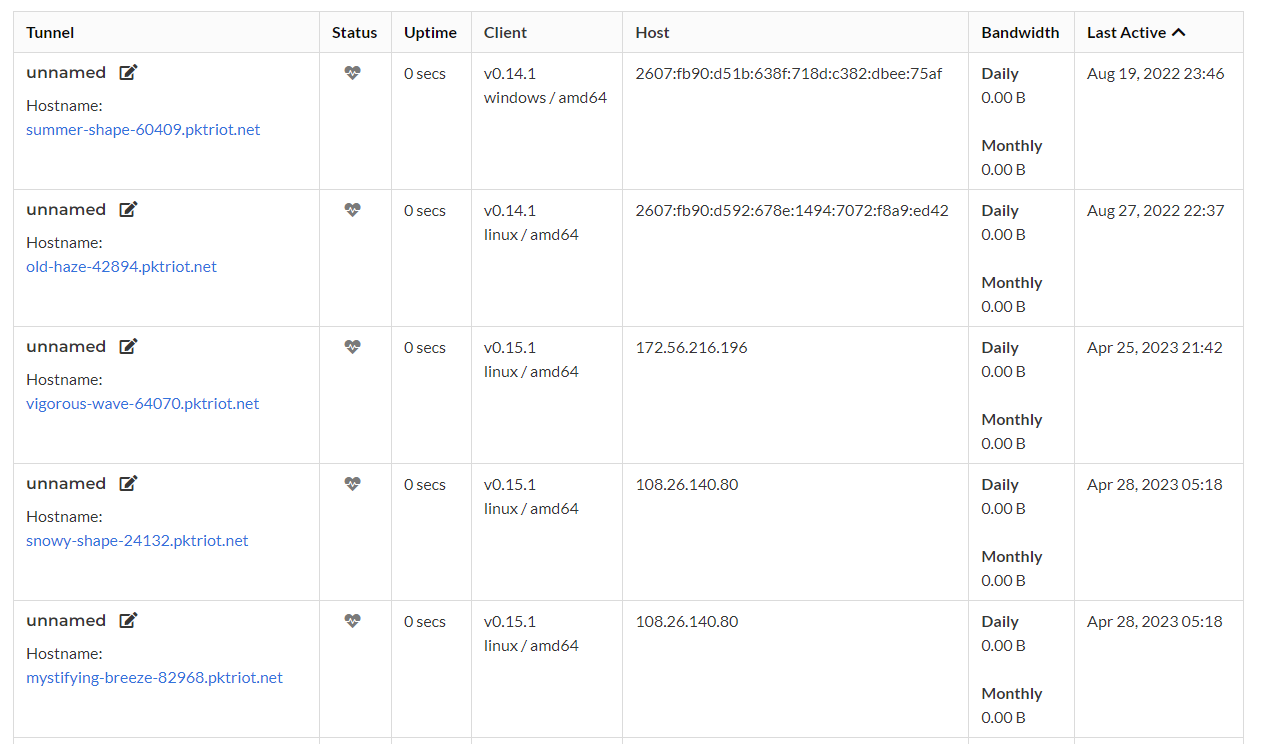This screenshot has width=1262, height=744.
Task: Sort table by Status column header
Action: (355, 32)
